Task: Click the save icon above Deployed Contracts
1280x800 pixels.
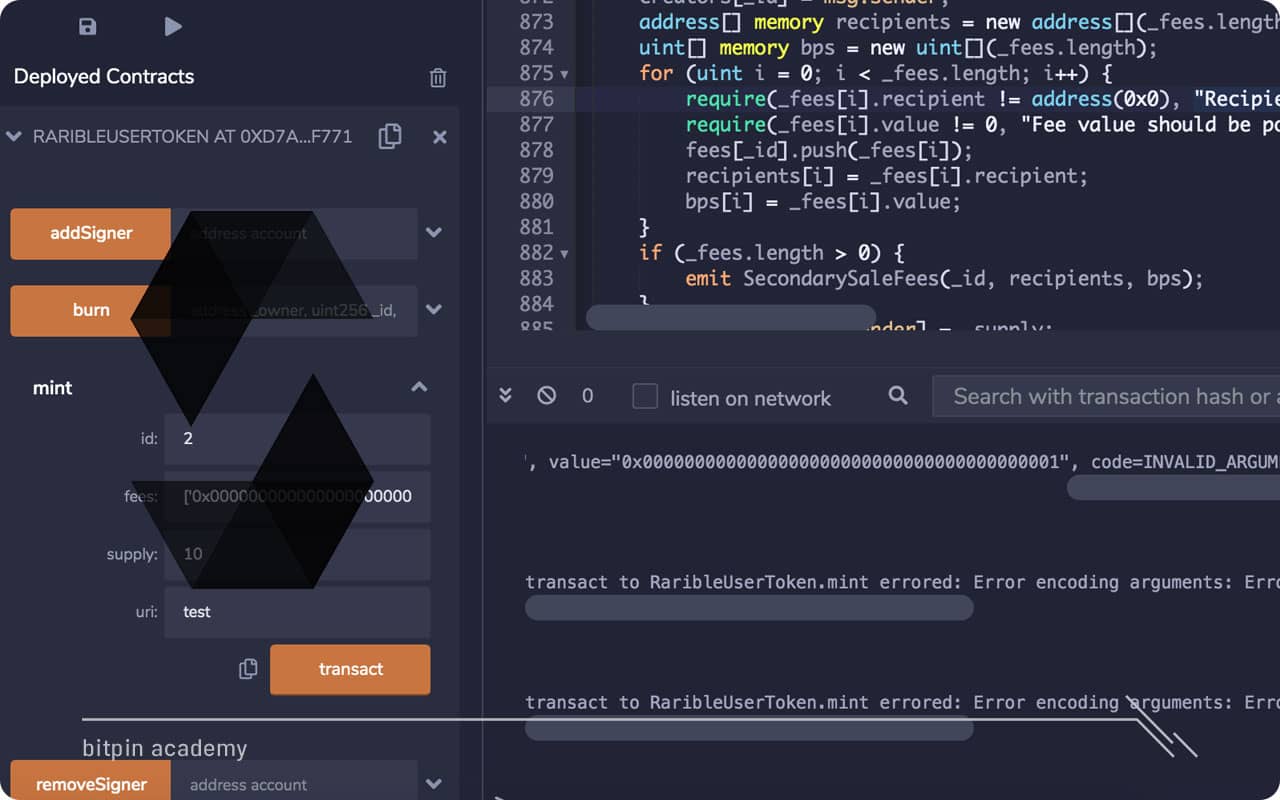Action: [88, 27]
